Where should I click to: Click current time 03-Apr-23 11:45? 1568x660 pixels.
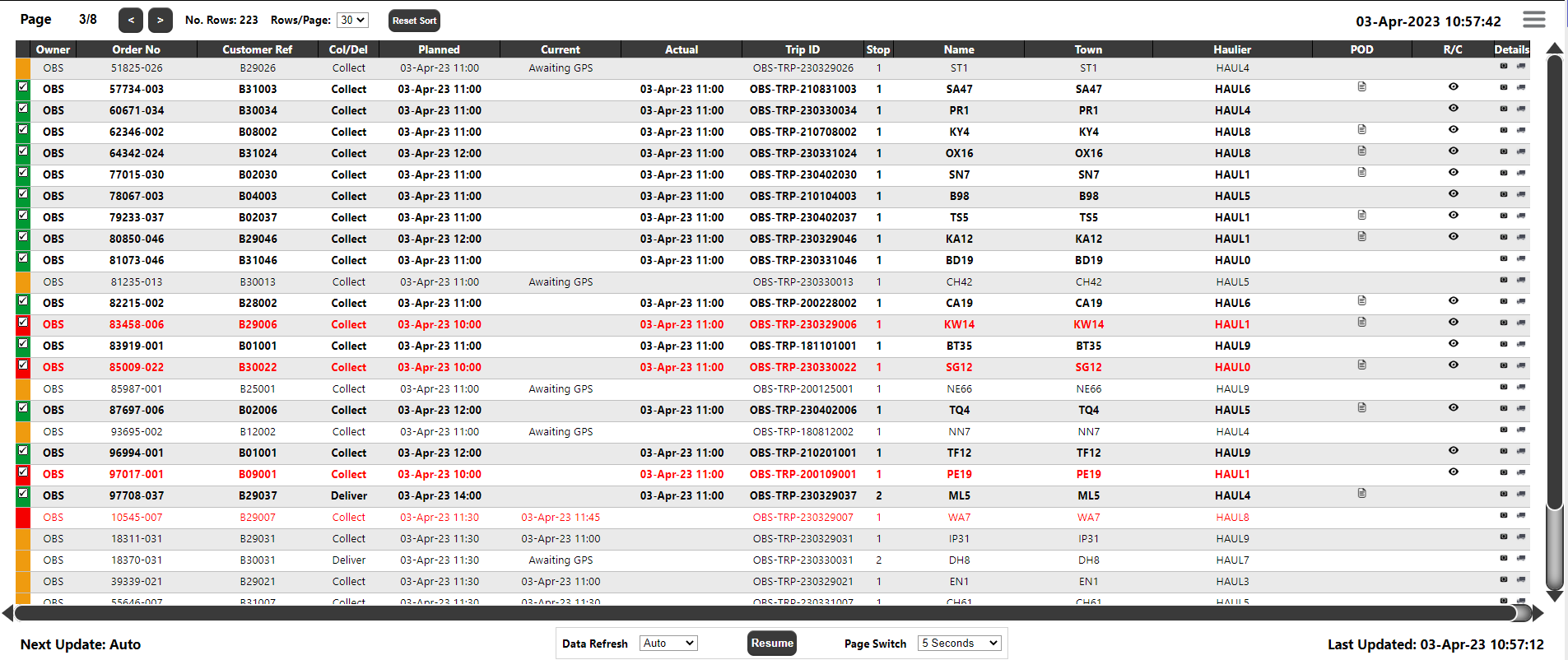[561, 517]
